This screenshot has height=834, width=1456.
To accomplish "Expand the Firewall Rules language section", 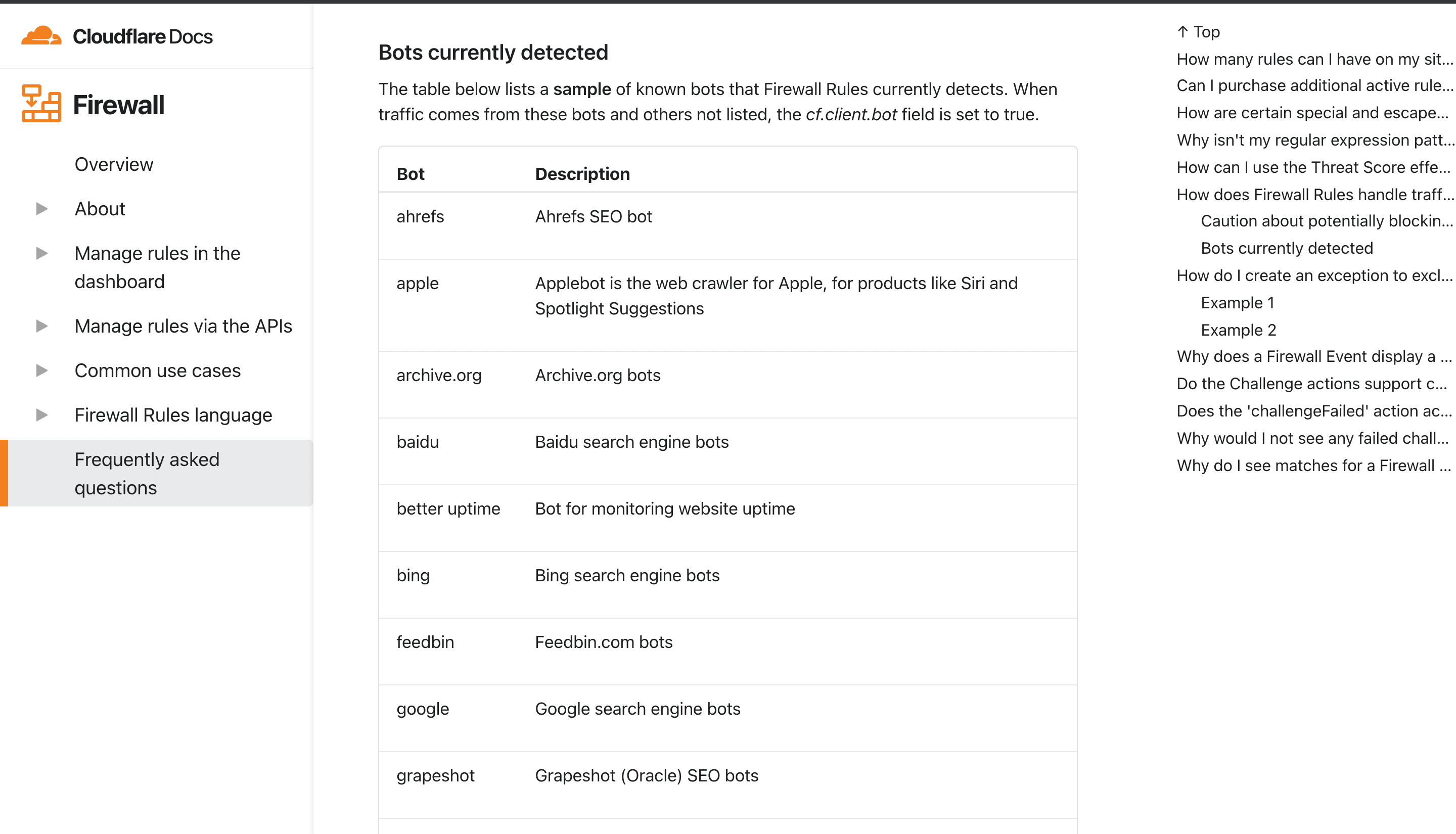I will pos(41,414).
